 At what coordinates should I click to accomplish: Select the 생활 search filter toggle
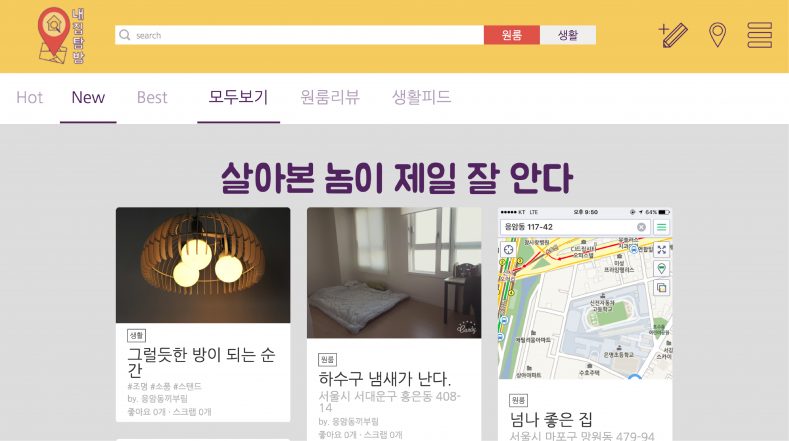pyautogui.click(x=568, y=35)
